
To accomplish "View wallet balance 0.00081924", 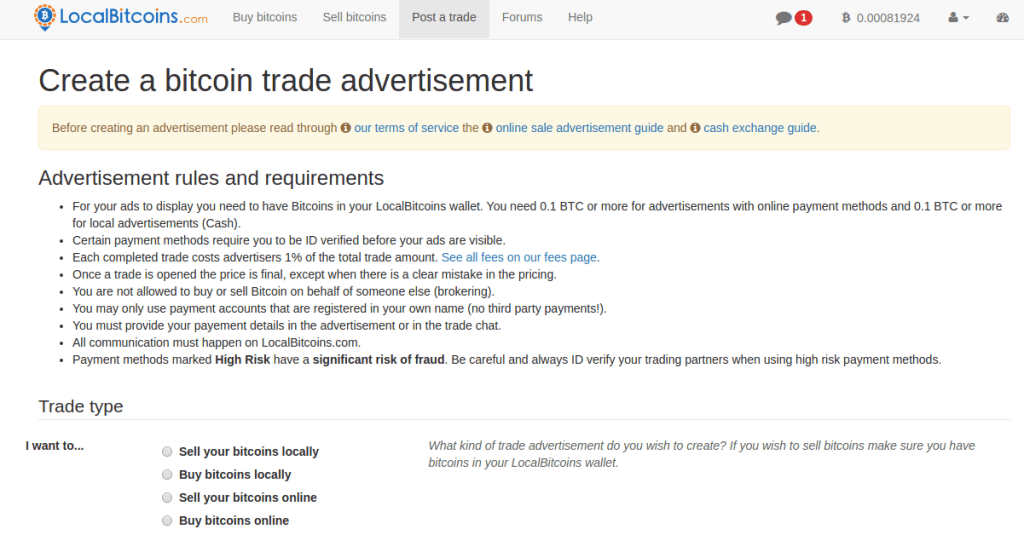I will (888, 18).
